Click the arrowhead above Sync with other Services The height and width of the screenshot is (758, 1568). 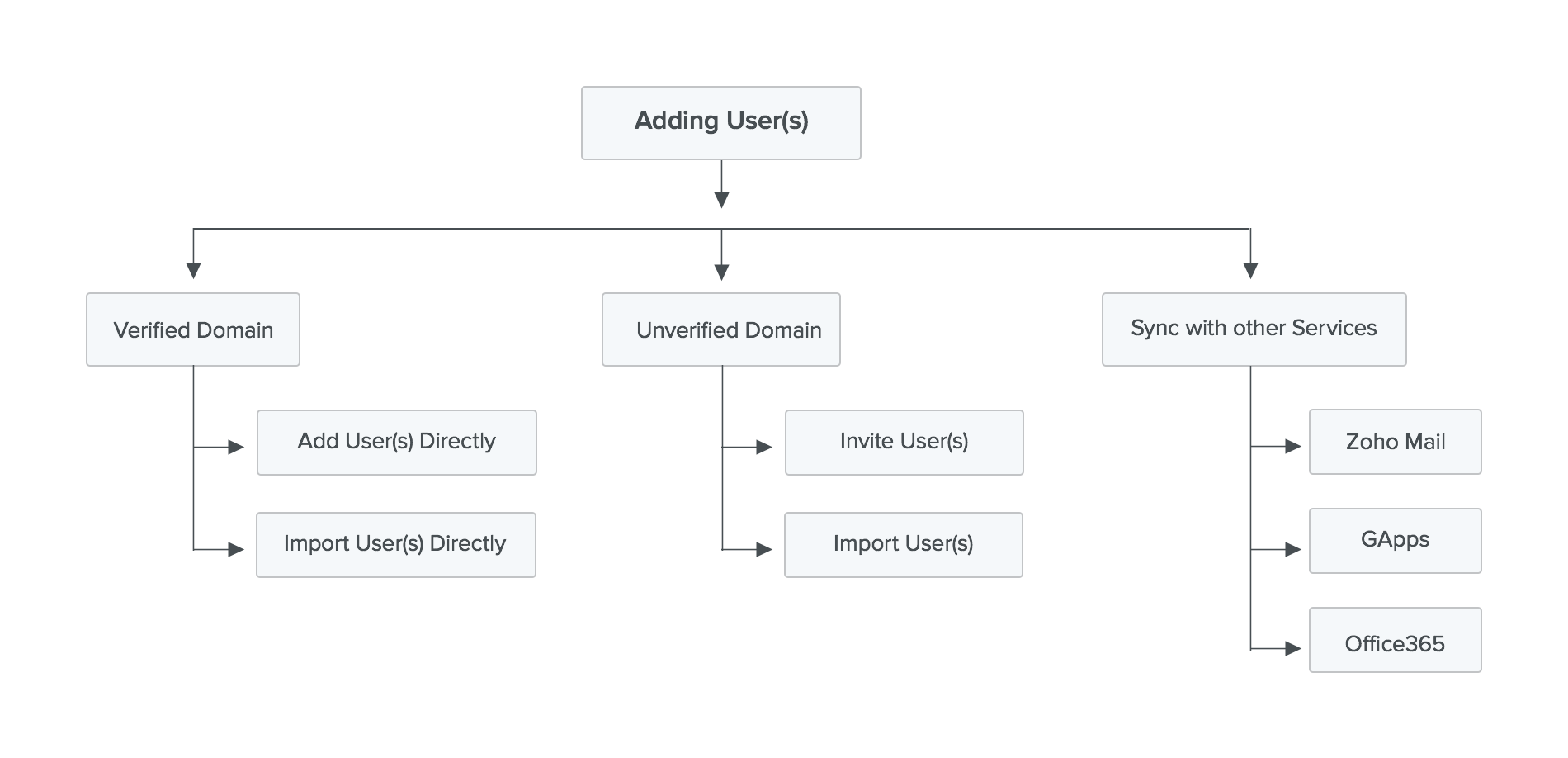click(1250, 271)
